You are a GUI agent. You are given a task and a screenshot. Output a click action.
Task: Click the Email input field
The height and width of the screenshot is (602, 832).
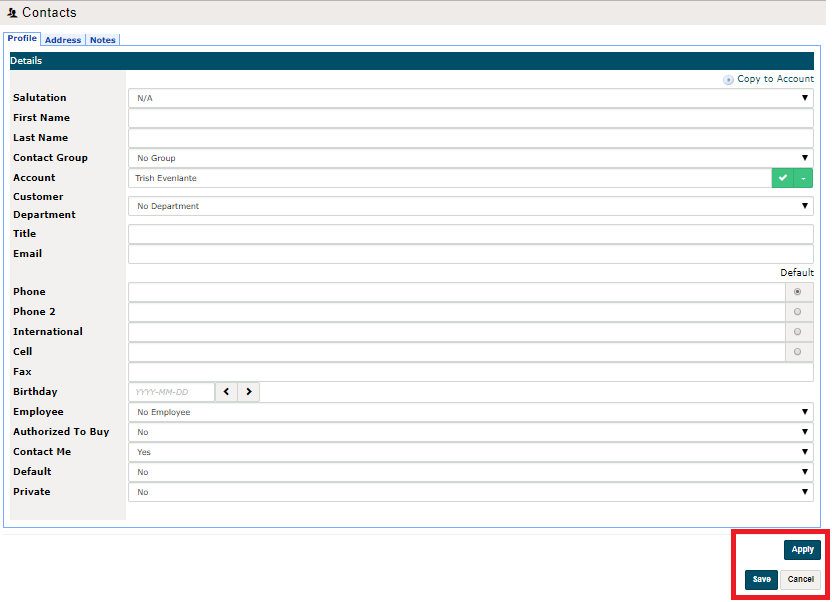click(470, 253)
